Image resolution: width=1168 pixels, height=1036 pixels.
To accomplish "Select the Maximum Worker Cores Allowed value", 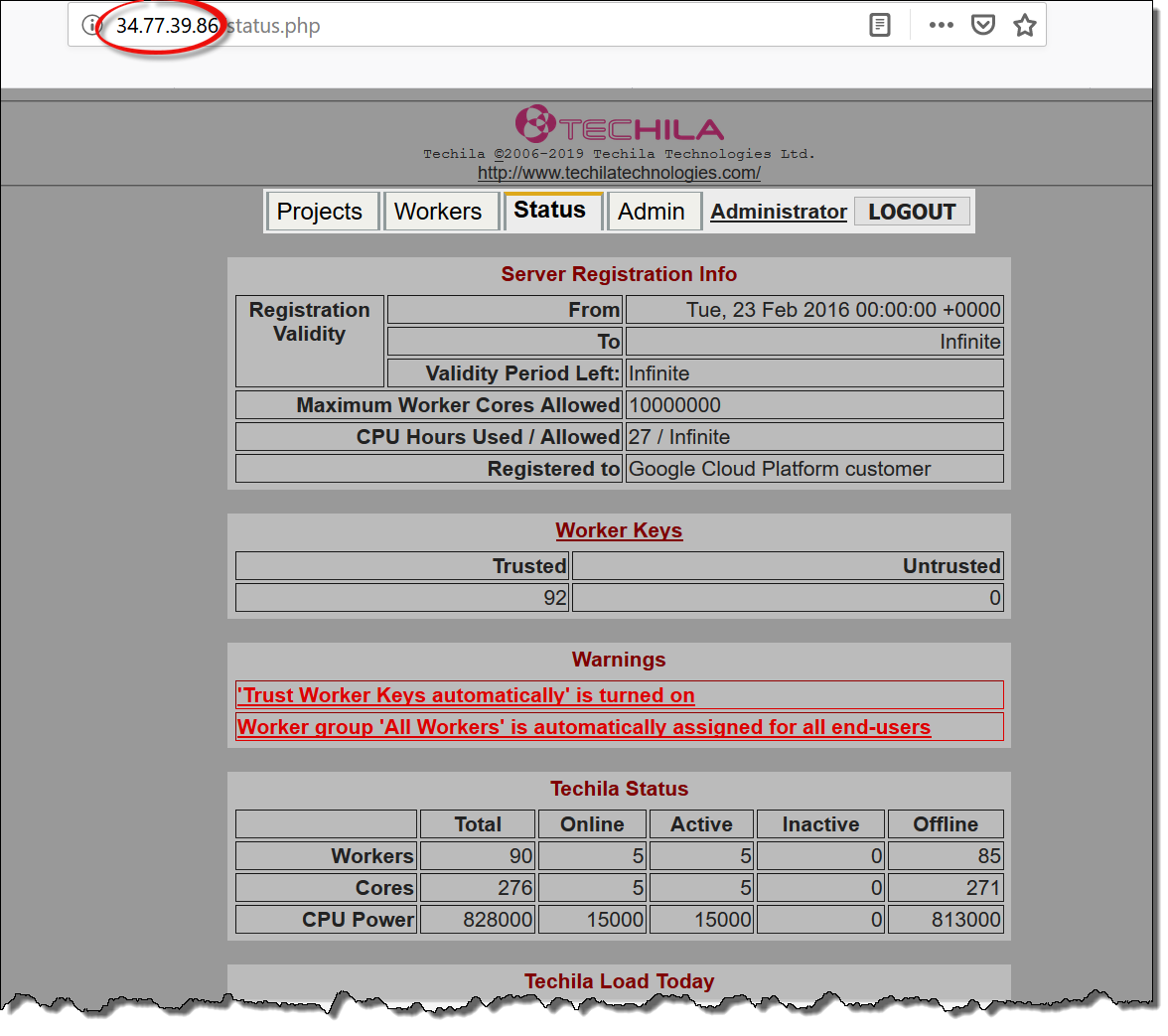I will (x=675, y=405).
